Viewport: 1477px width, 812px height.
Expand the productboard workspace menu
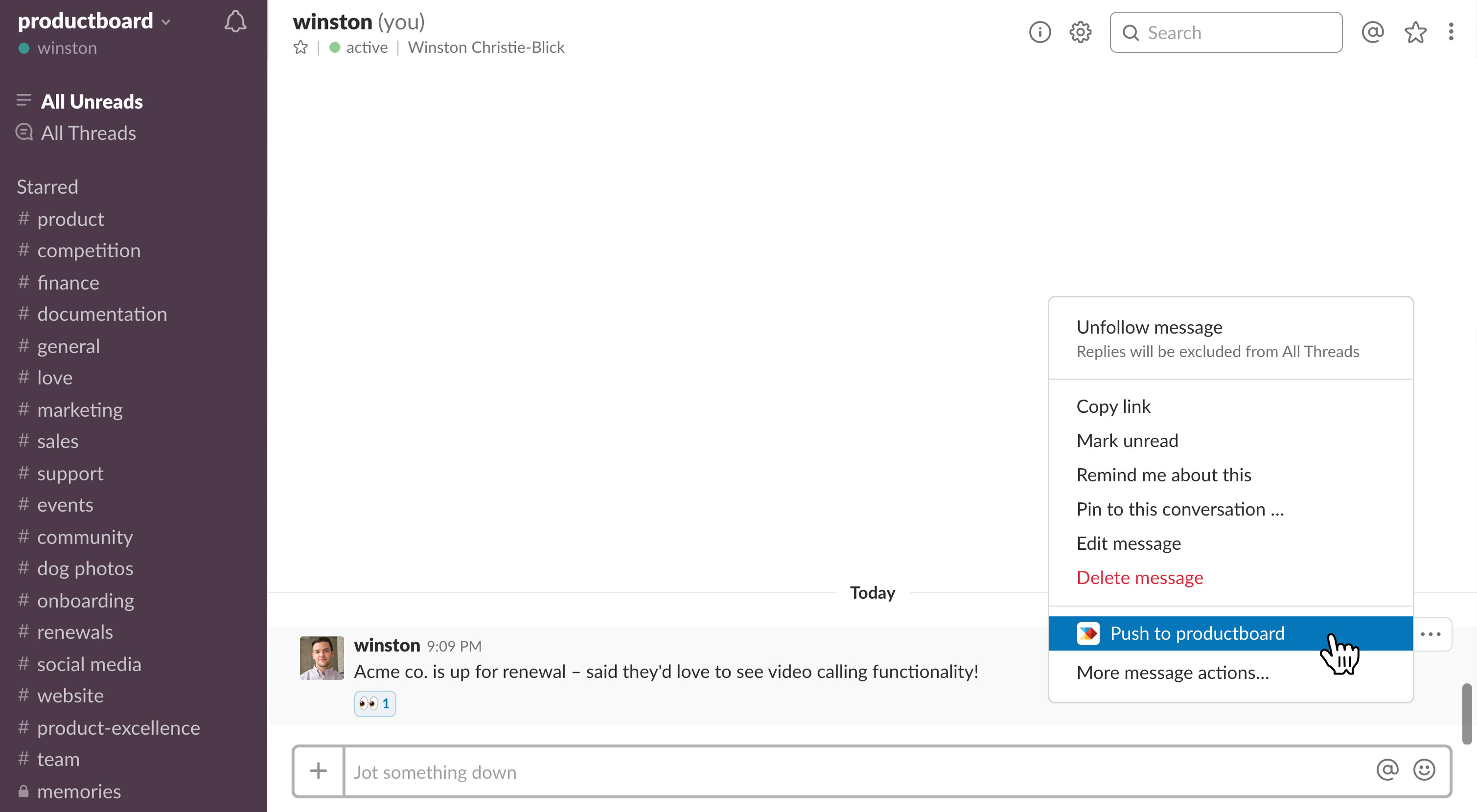pos(94,21)
